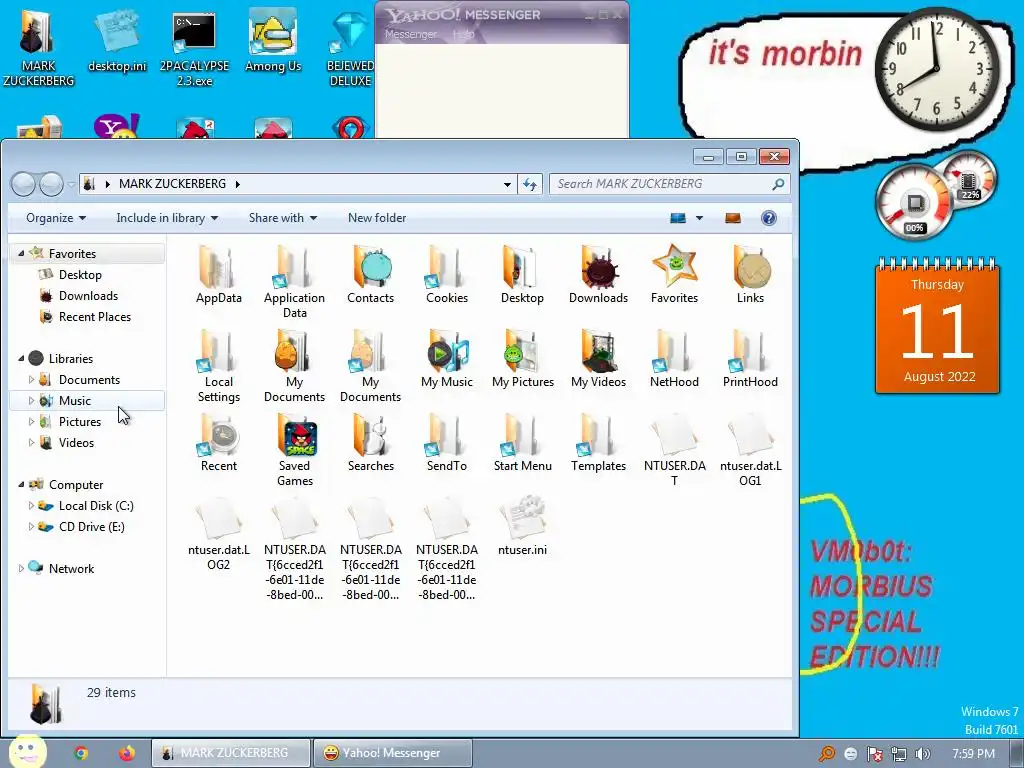Image resolution: width=1024 pixels, height=768 pixels.
Task: Expand the Network tree node
Action: point(21,569)
